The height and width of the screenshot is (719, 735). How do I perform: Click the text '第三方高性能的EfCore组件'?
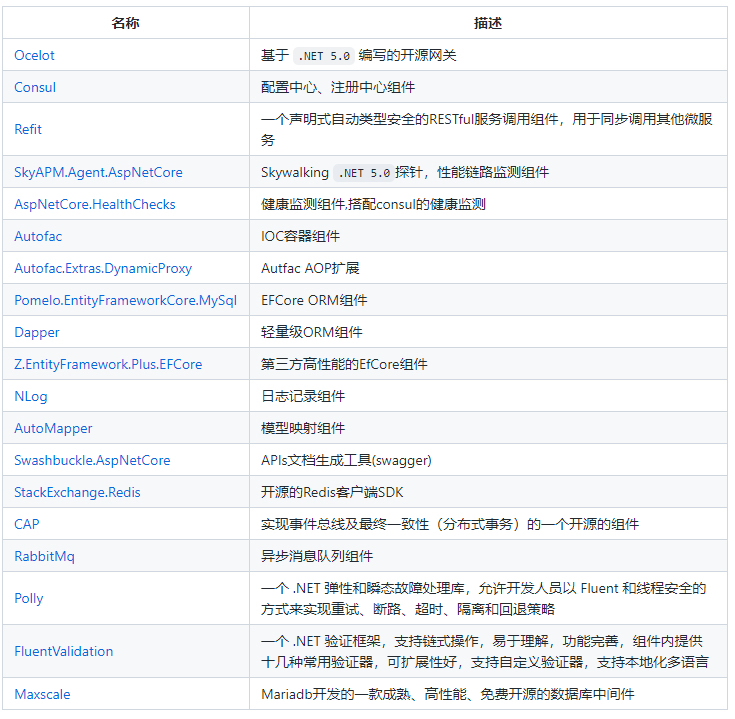click(344, 365)
